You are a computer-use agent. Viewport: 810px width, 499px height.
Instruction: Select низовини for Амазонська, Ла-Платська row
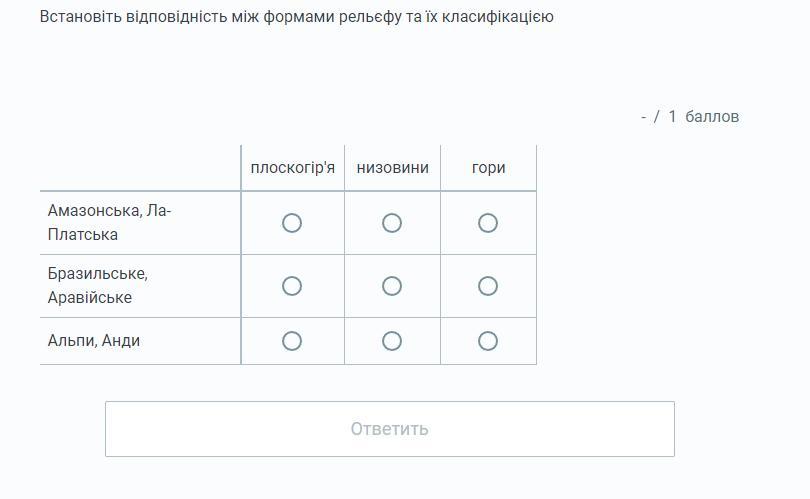coord(392,223)
